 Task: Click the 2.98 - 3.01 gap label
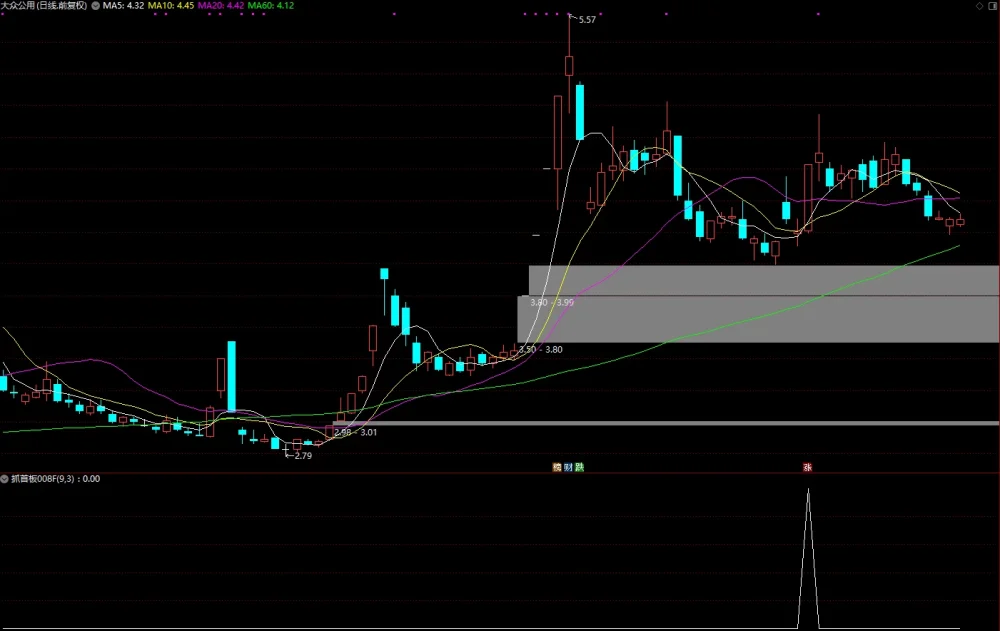355,432
